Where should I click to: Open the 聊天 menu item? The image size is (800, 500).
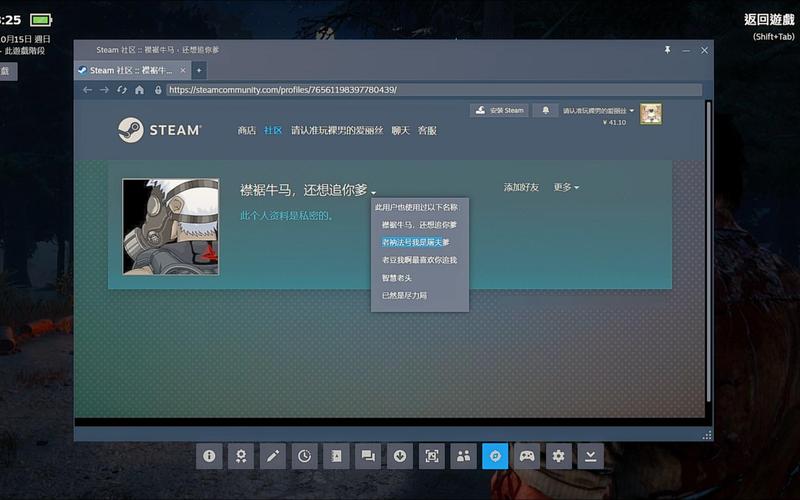pyautogui.click(x=401, y=131)
